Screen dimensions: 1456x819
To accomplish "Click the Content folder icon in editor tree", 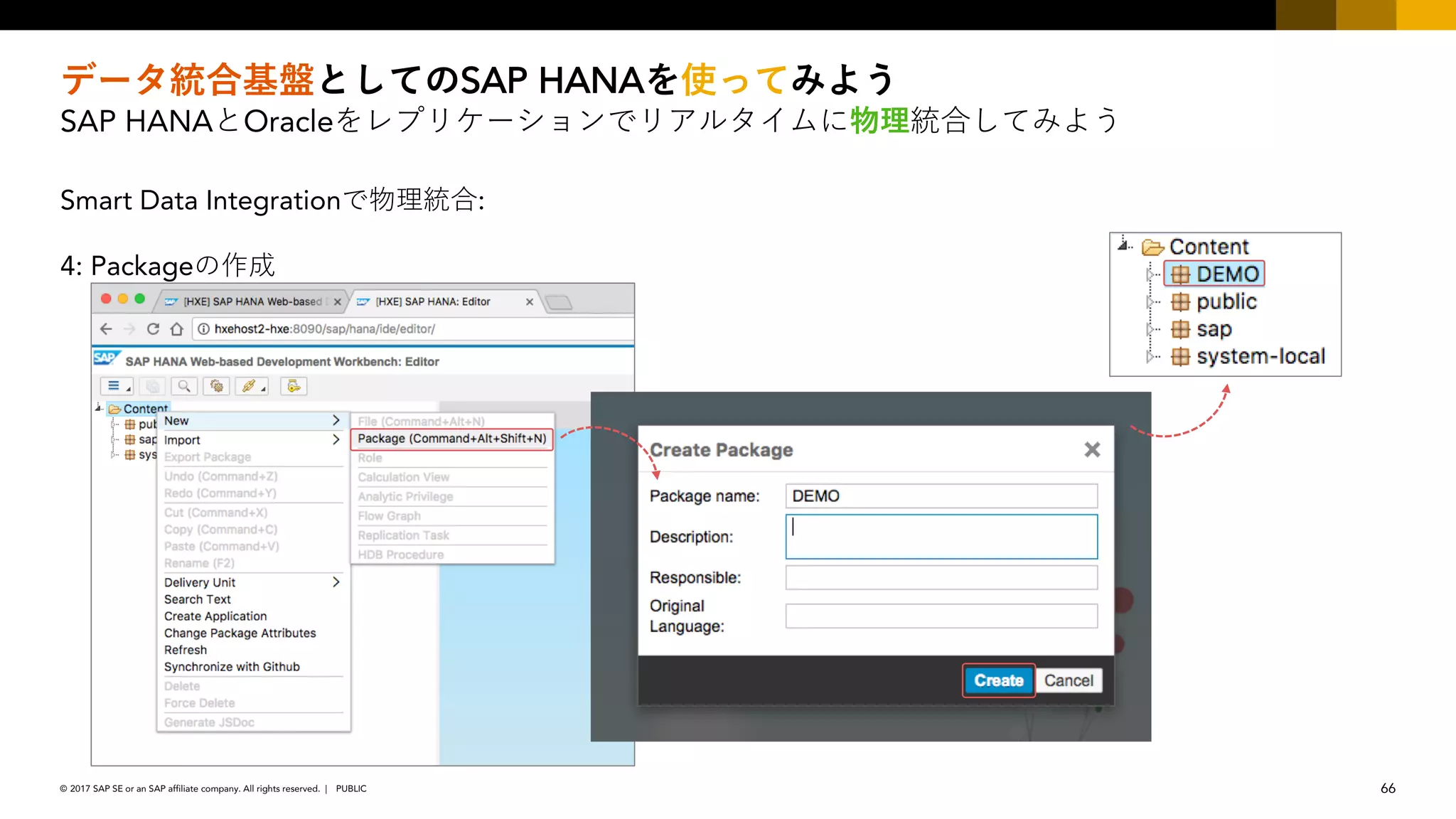I will (x=114, y=409).
